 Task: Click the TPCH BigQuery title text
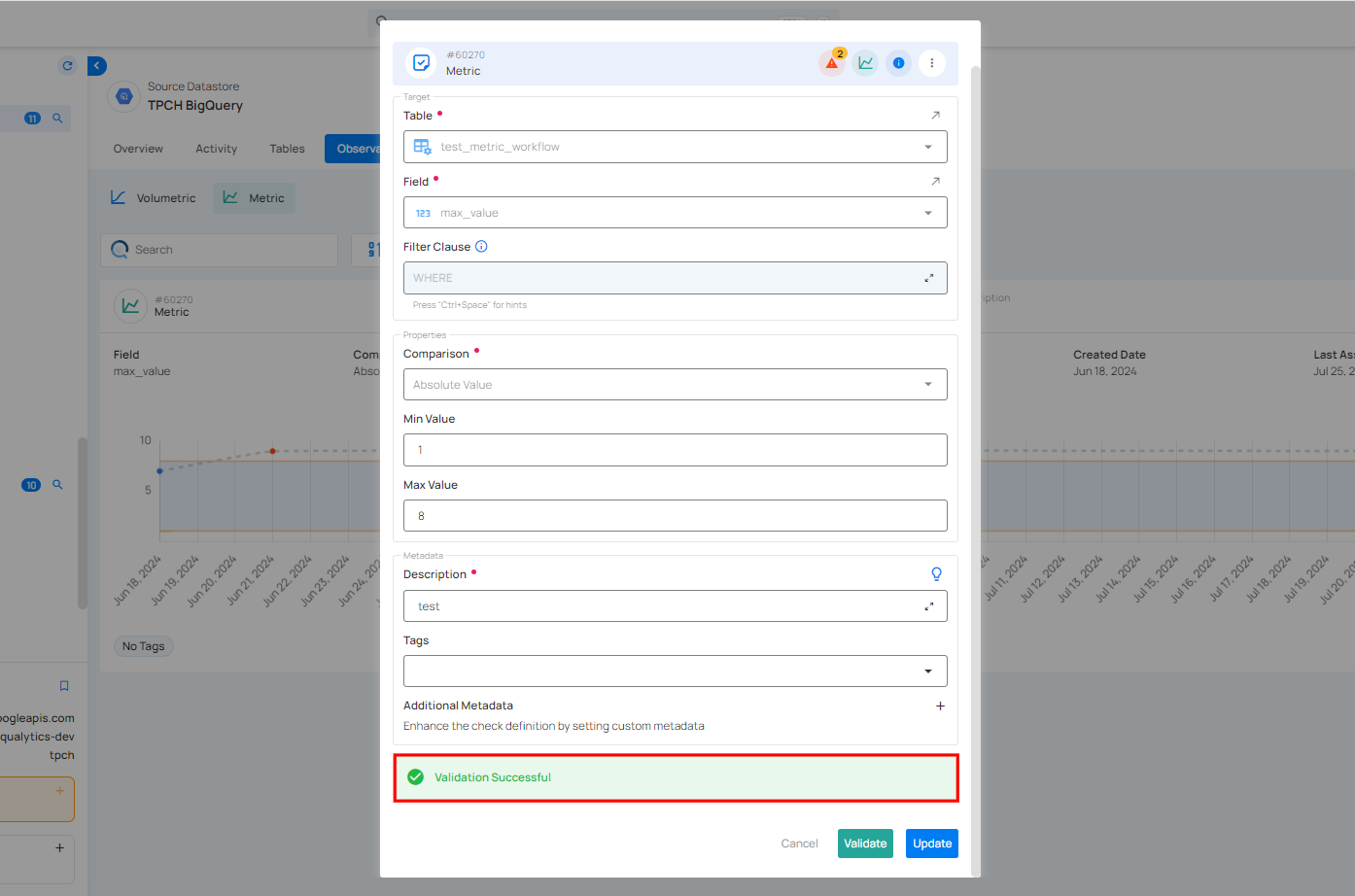tap(195, 106)
